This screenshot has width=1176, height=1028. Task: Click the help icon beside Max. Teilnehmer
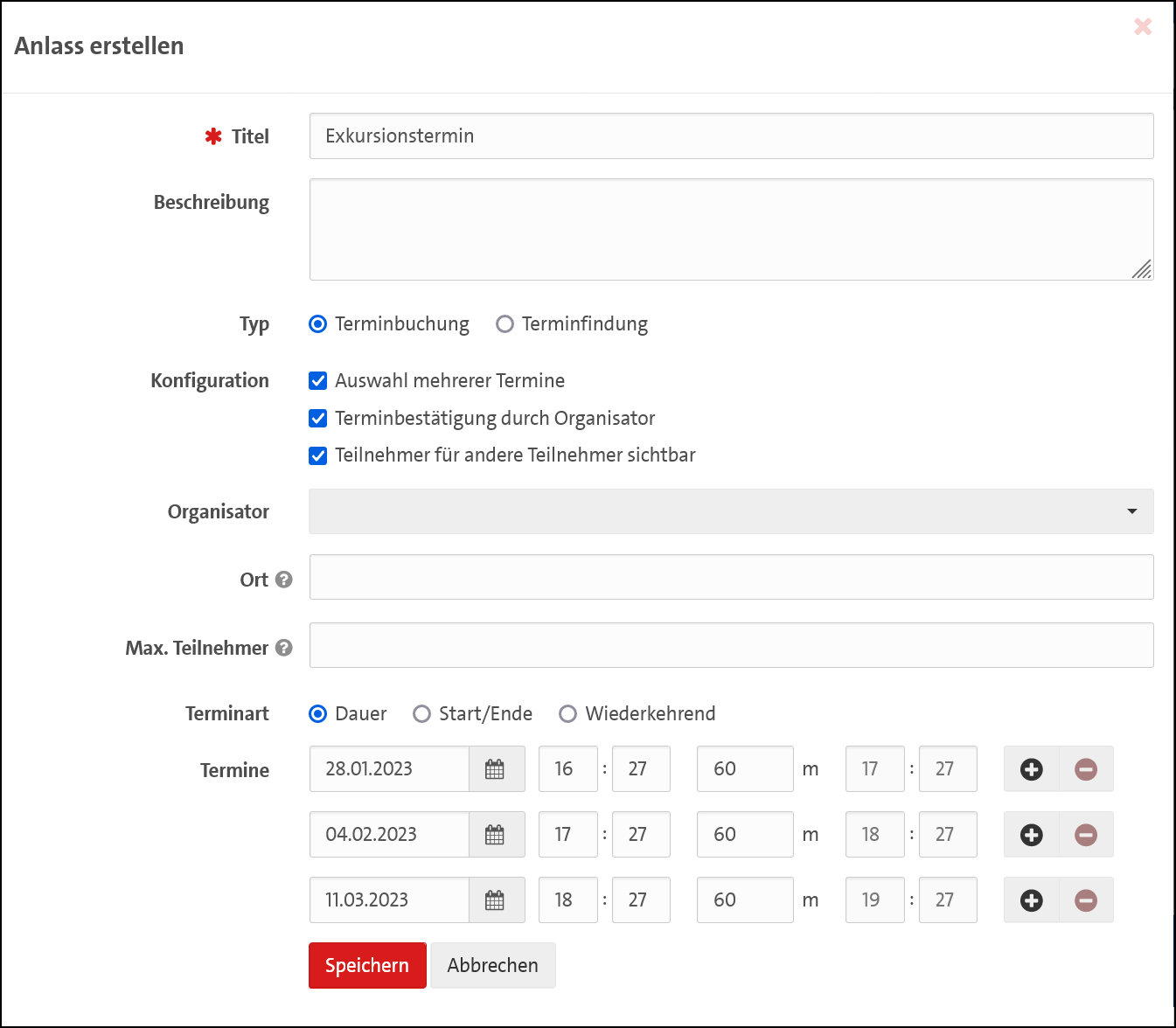(283, 648)
